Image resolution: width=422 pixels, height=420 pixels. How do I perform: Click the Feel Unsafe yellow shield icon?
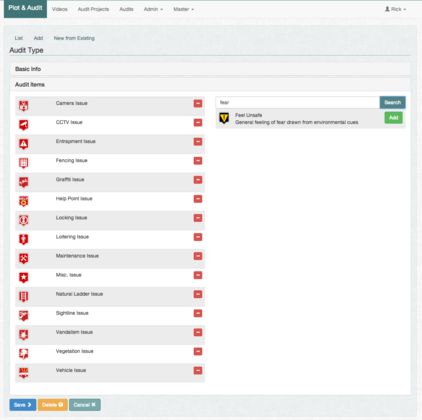pos(224,118)
